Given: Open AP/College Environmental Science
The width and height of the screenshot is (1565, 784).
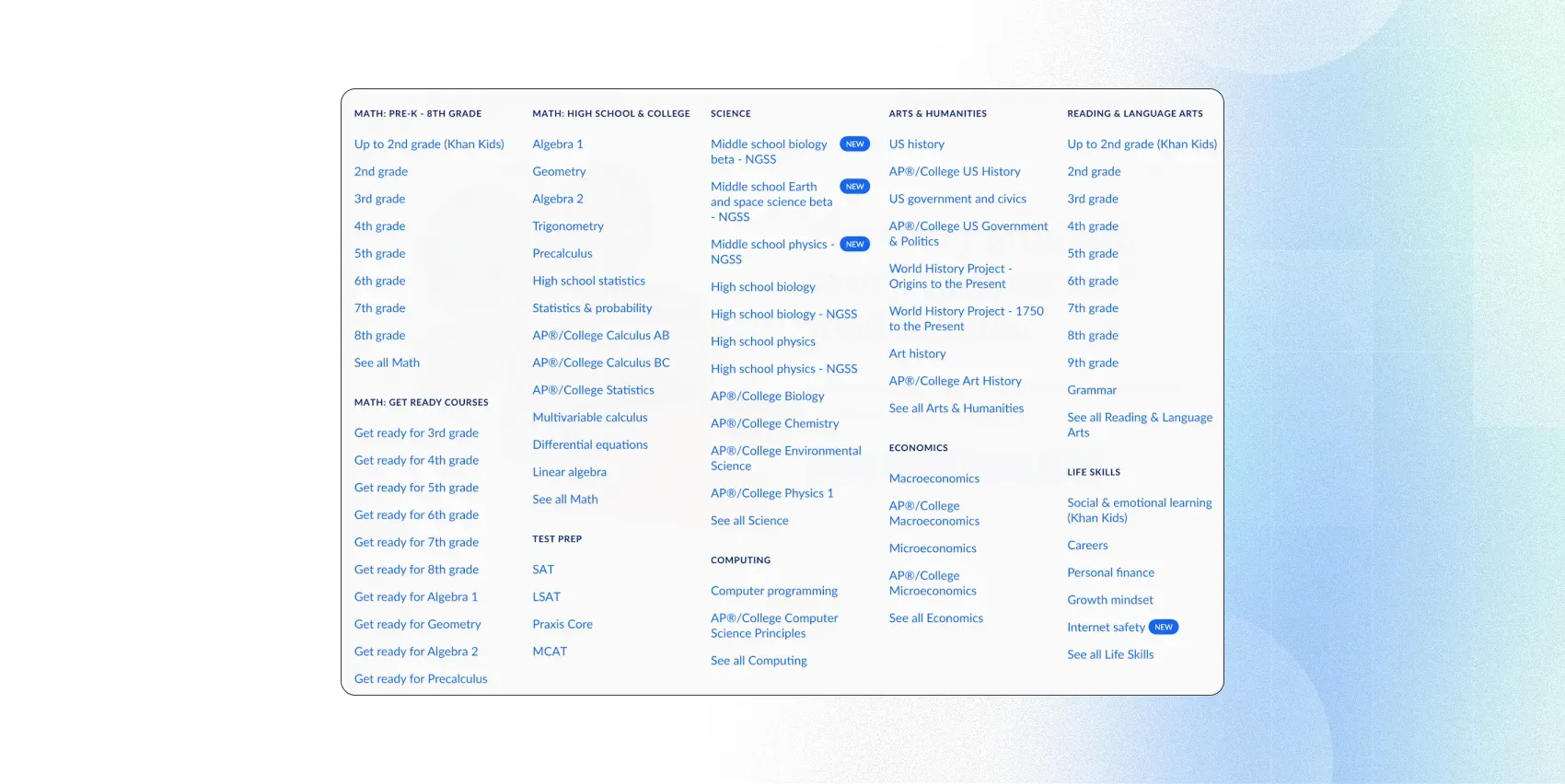Looking at the screenshot, I should (x=786, y=458).
